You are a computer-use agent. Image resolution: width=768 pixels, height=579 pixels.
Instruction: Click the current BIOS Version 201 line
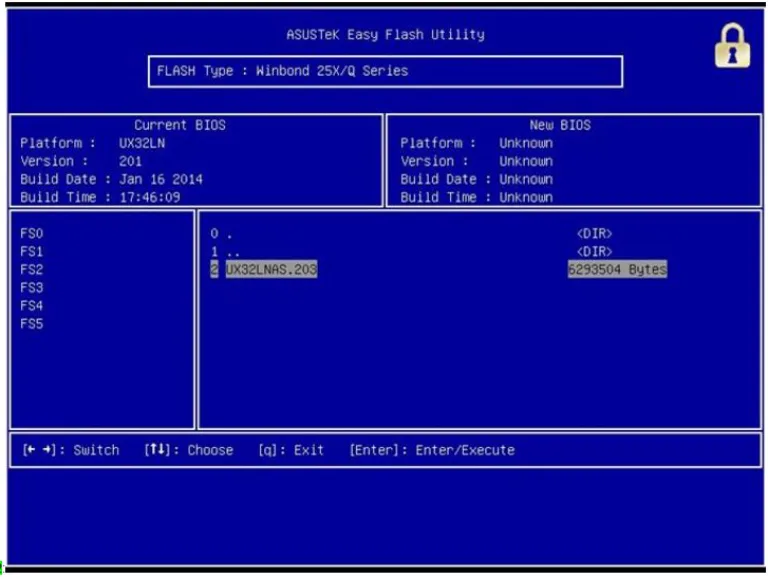tap(81, 161)
